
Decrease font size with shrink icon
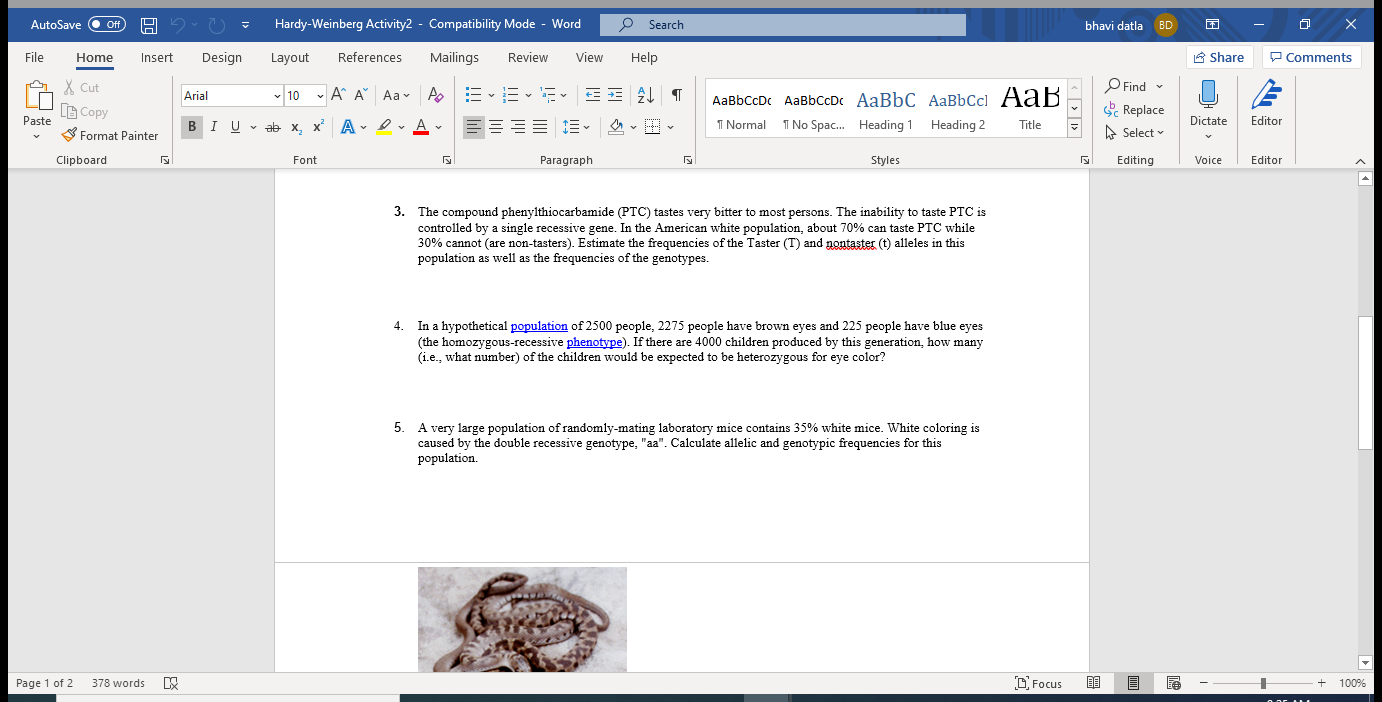pyautogui.click(x=360, y=96)
